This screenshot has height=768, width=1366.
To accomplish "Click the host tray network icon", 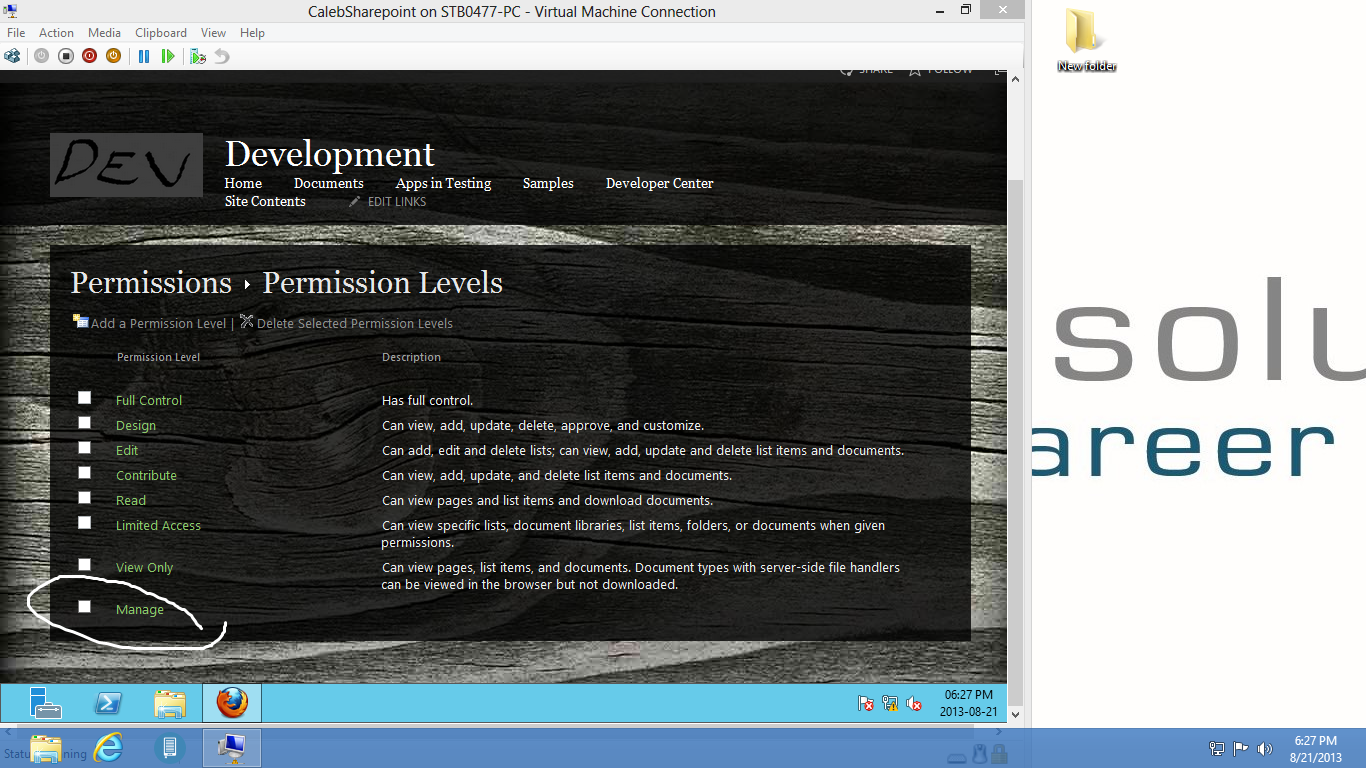I will 1217,748.
